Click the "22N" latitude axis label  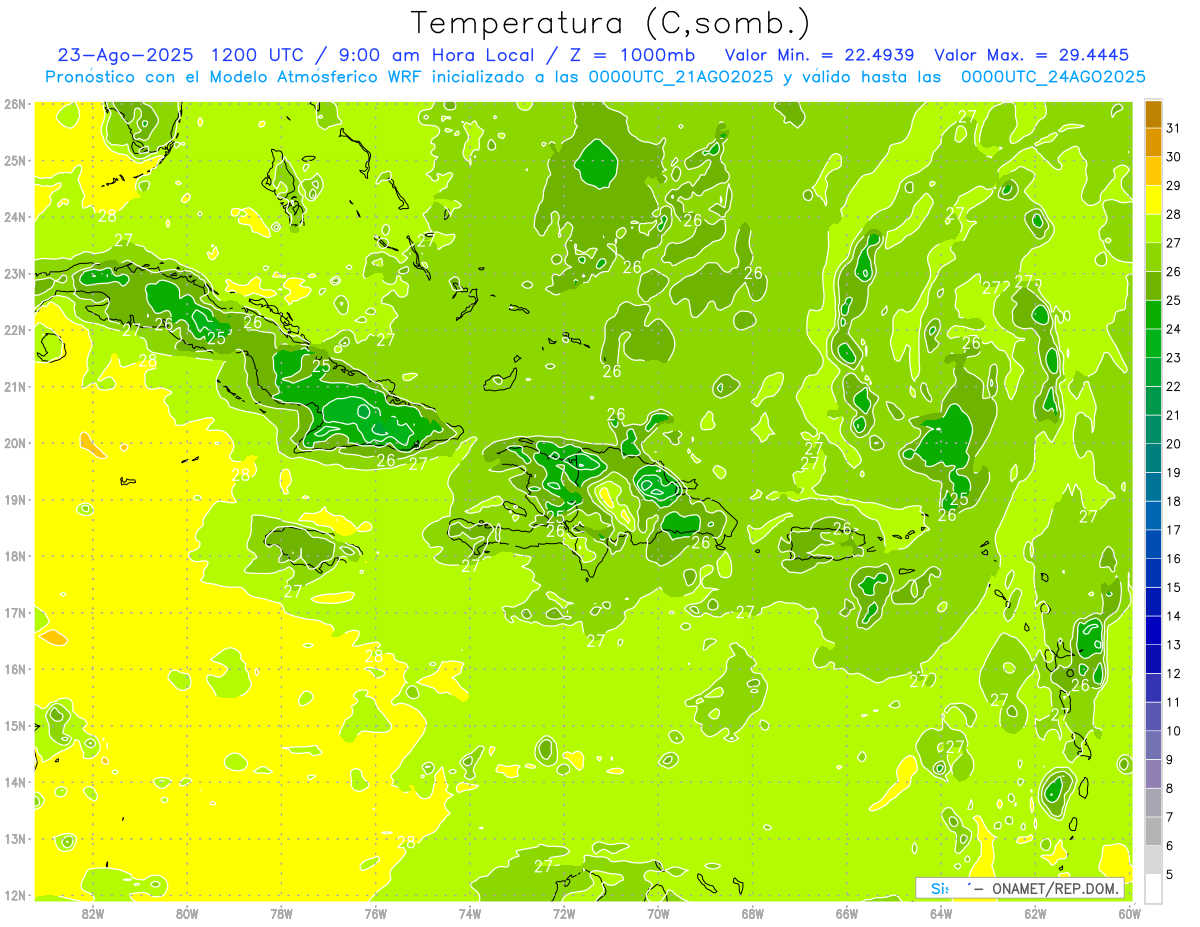(x=14, y=330)
